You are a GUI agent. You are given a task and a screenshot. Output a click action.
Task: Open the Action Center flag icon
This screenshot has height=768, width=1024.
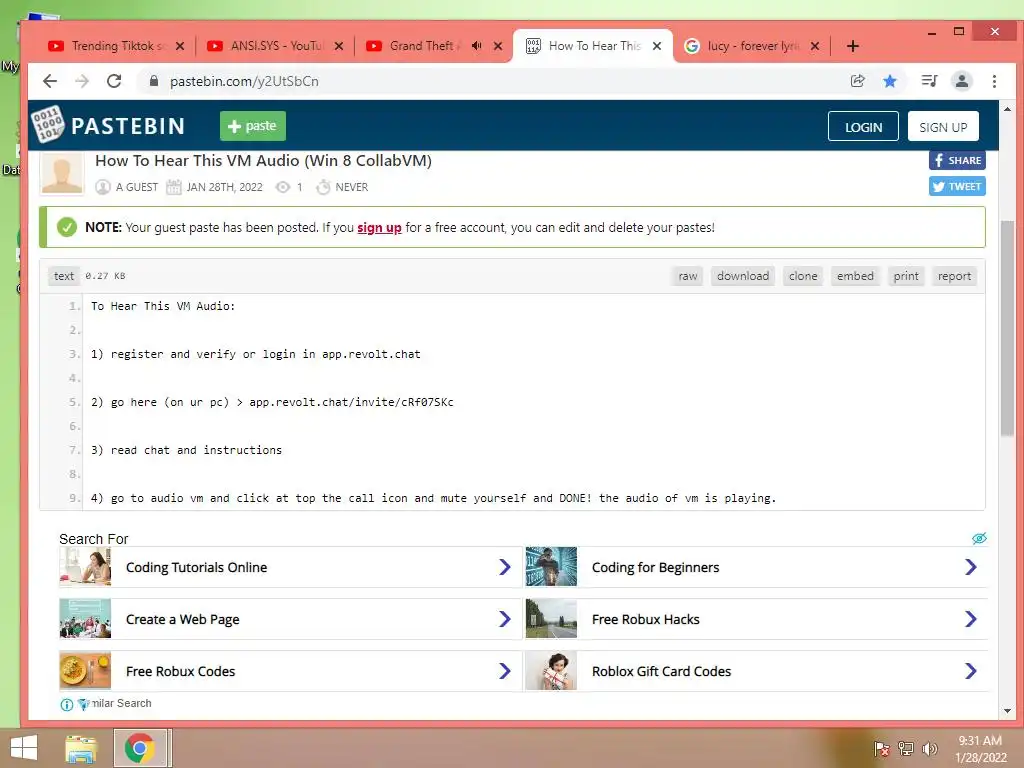(x=881, y=748)
